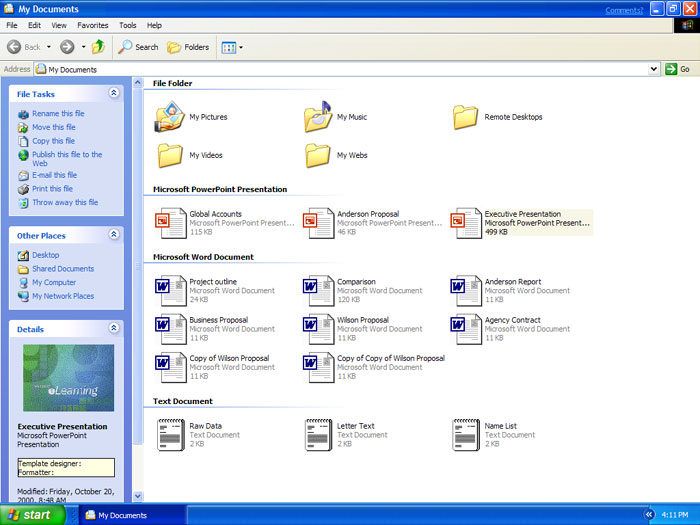Screen dimensions: 700x525
Task: Select the Raw Data text document icon
Action: click(171, 435)
